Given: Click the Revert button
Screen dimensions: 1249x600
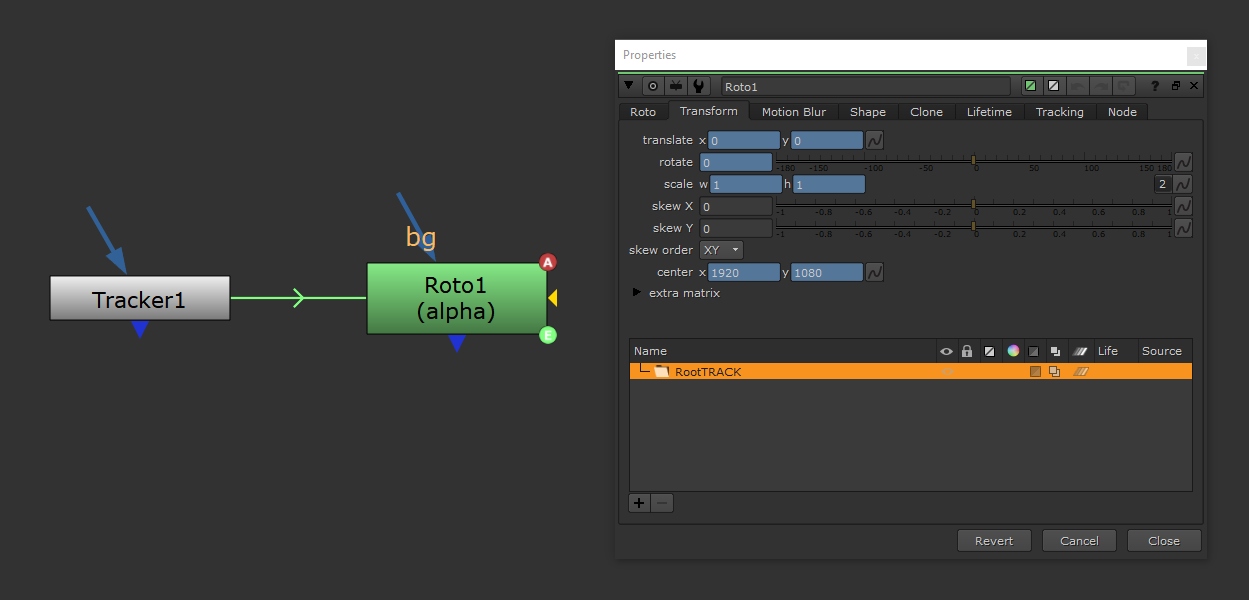Looking at the screenshot, I should click(994, 540).
